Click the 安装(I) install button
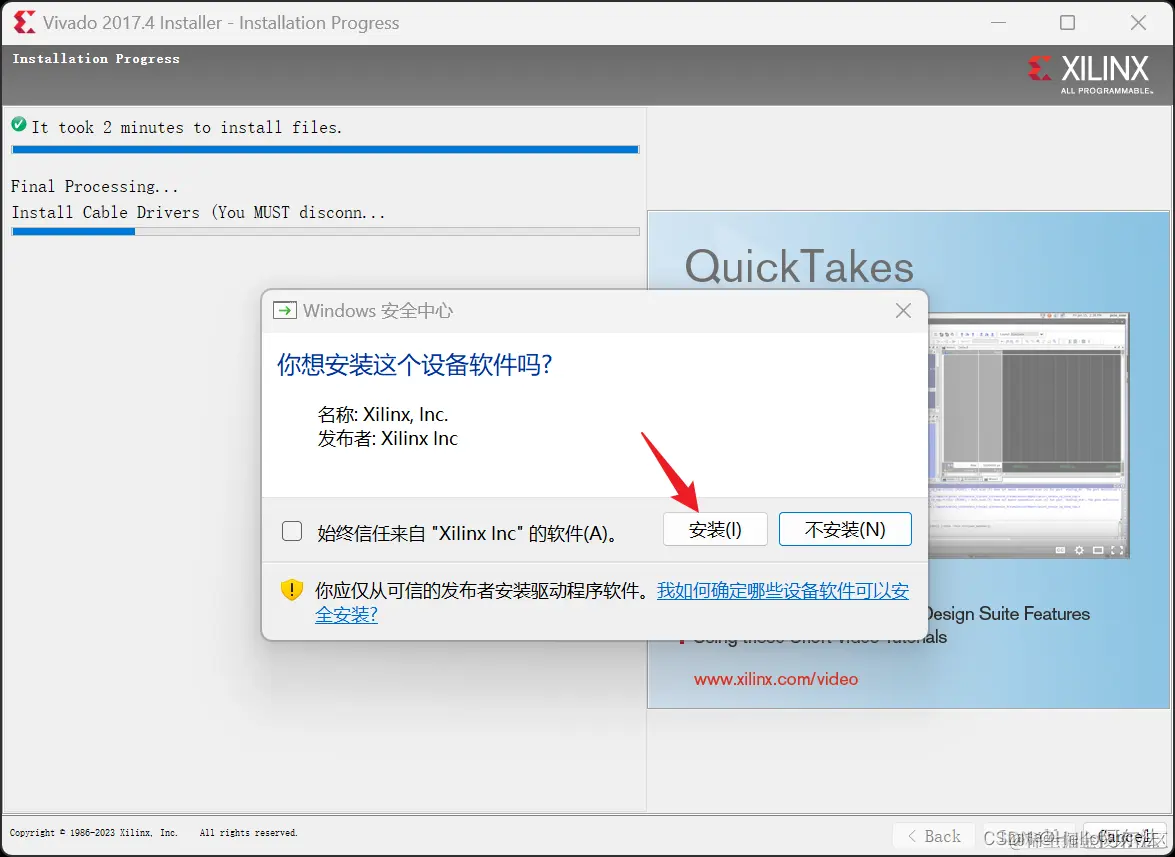The image size is (1175, 857). click(715, 530)
